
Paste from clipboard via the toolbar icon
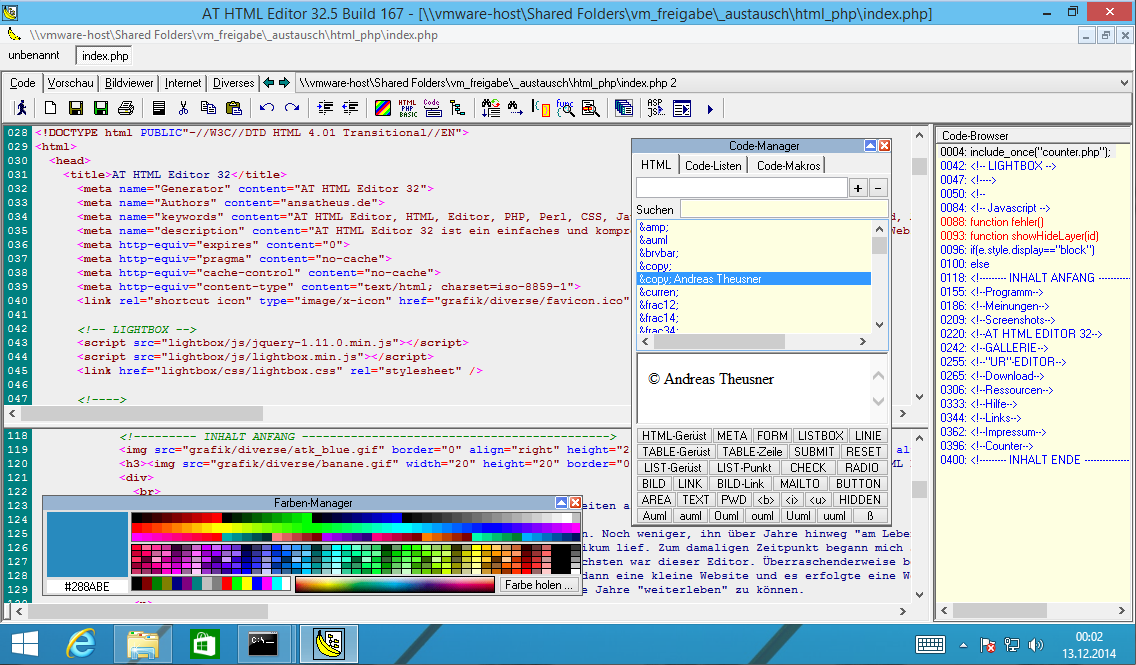[x=233, y=109]
